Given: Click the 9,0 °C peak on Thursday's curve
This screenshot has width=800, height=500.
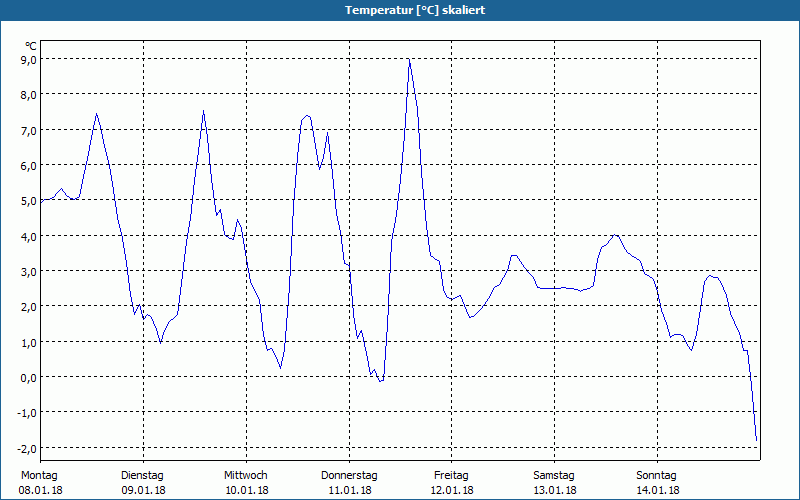Looking at the screenshot, I should pos(409,60).
